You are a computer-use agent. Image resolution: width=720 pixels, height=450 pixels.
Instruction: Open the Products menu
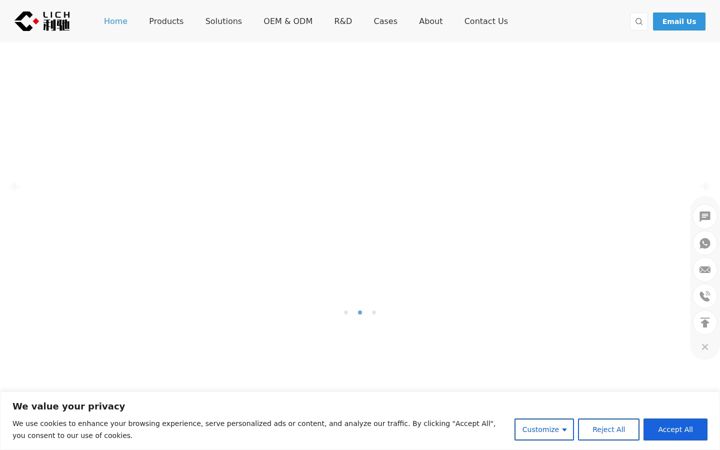(166, 21)
